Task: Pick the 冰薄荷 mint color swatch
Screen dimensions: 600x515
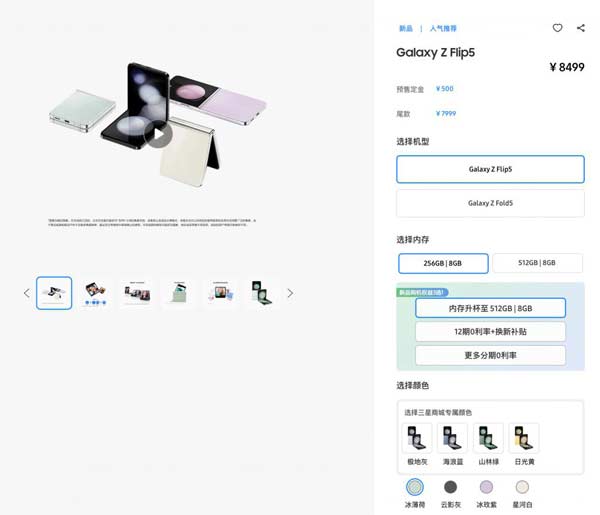Action: click(x=414, y=487)
